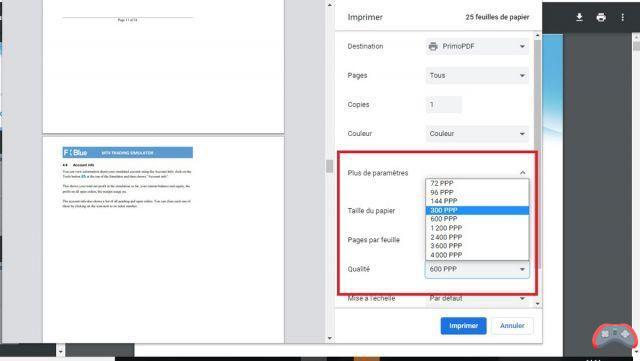The height and width of the screenshot is (361, 640).
Task: Select 72 PPP quality option
Action: click(x=477, y=183)
